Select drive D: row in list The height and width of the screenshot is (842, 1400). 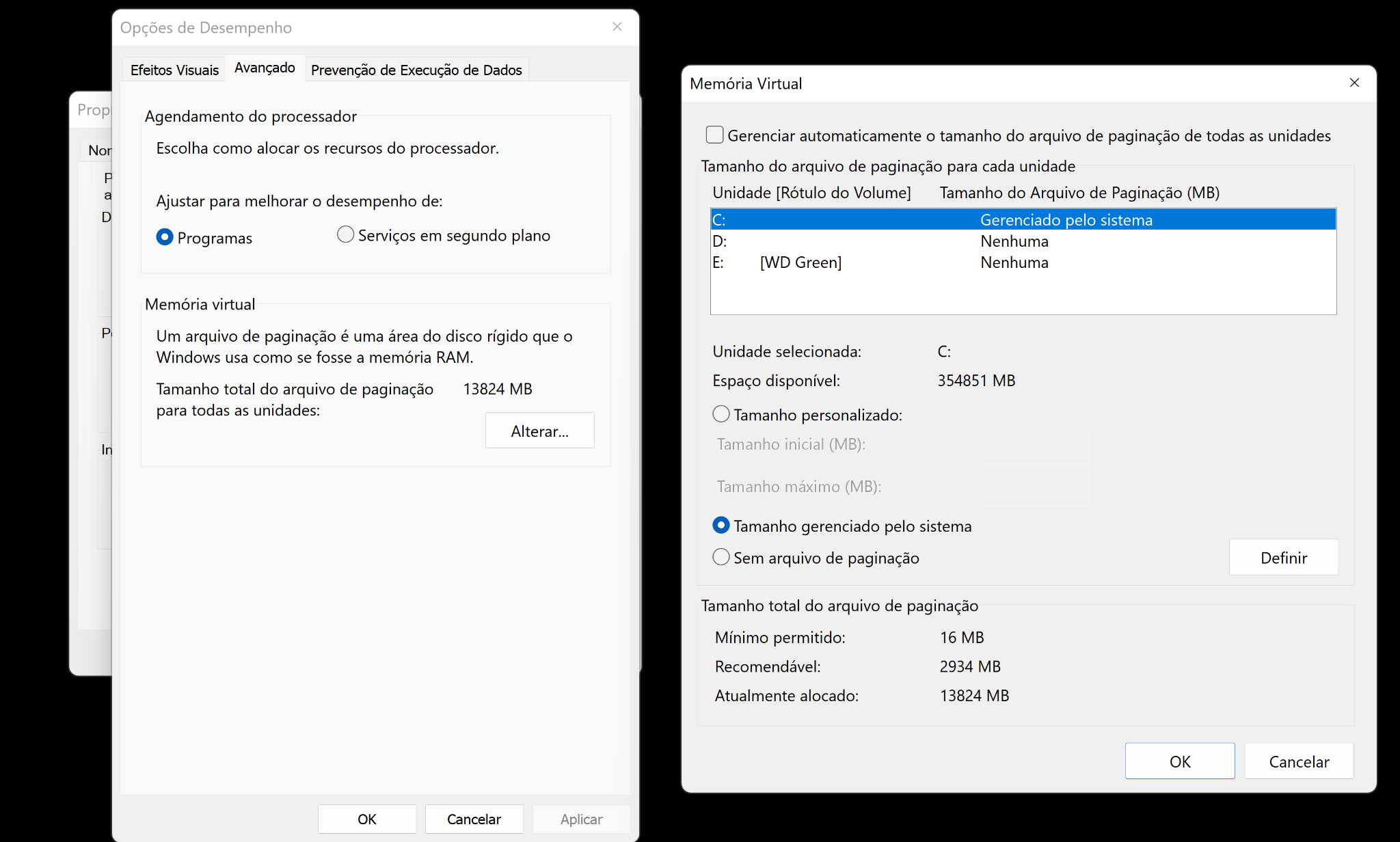tap(1023, 241)
